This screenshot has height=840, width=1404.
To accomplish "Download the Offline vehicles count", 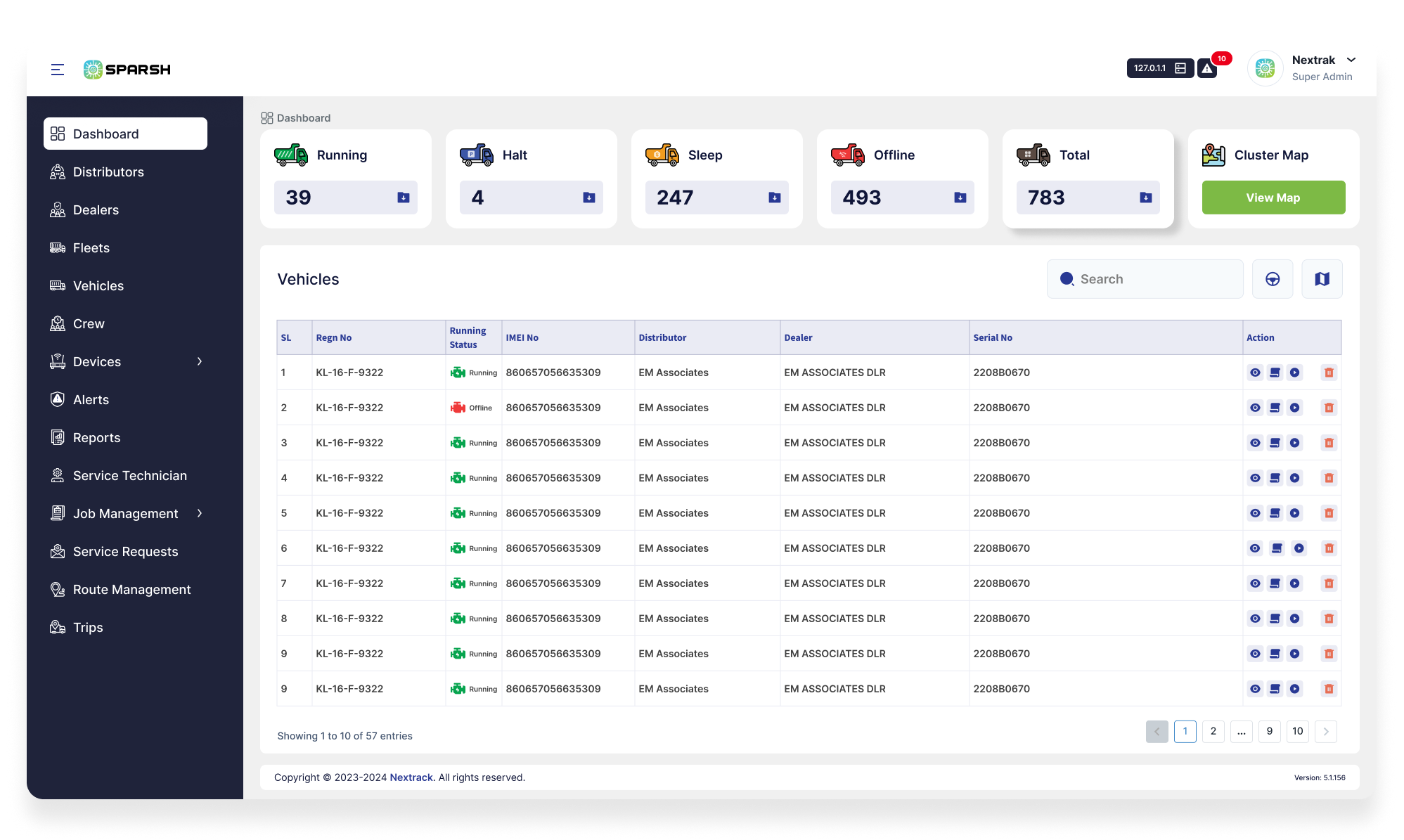I will (x=960, y=198).
